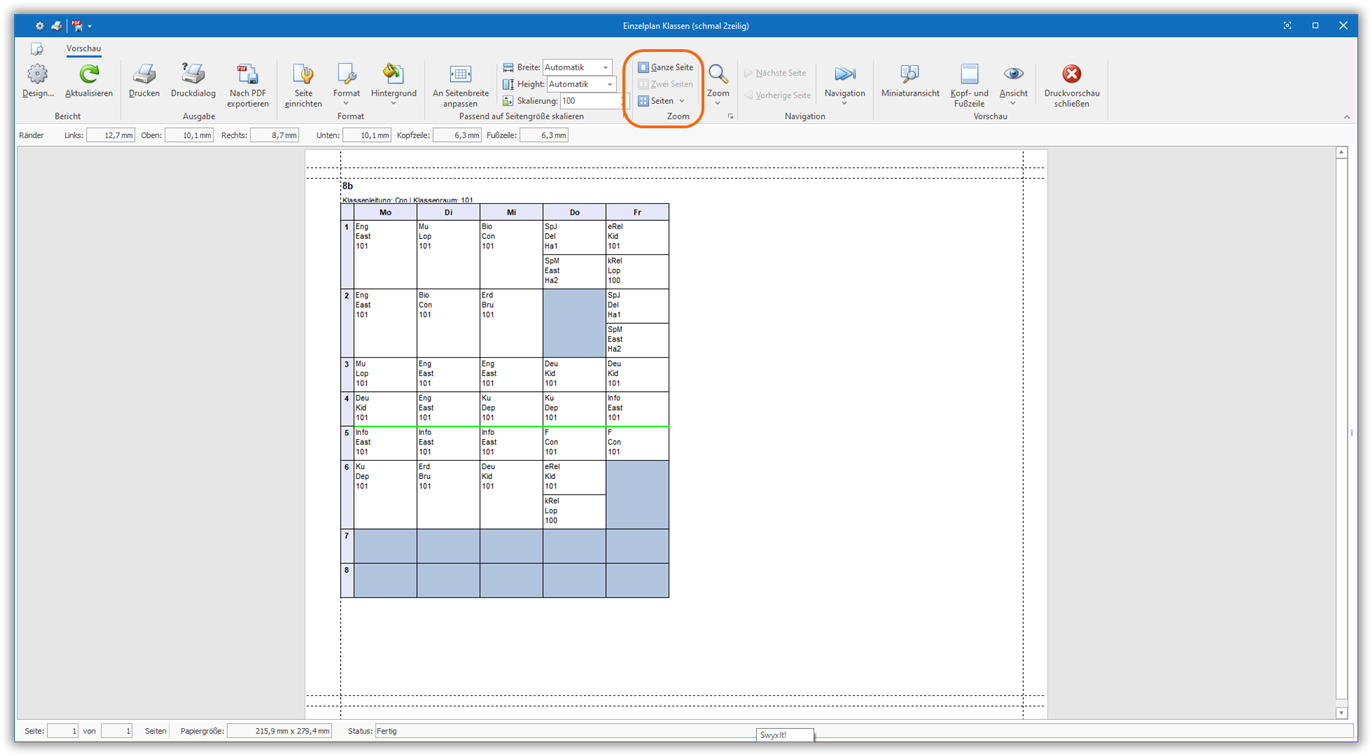Open the Design report editor
The width and height of the screenshot is (1372, 756).
tap(38, 81)
